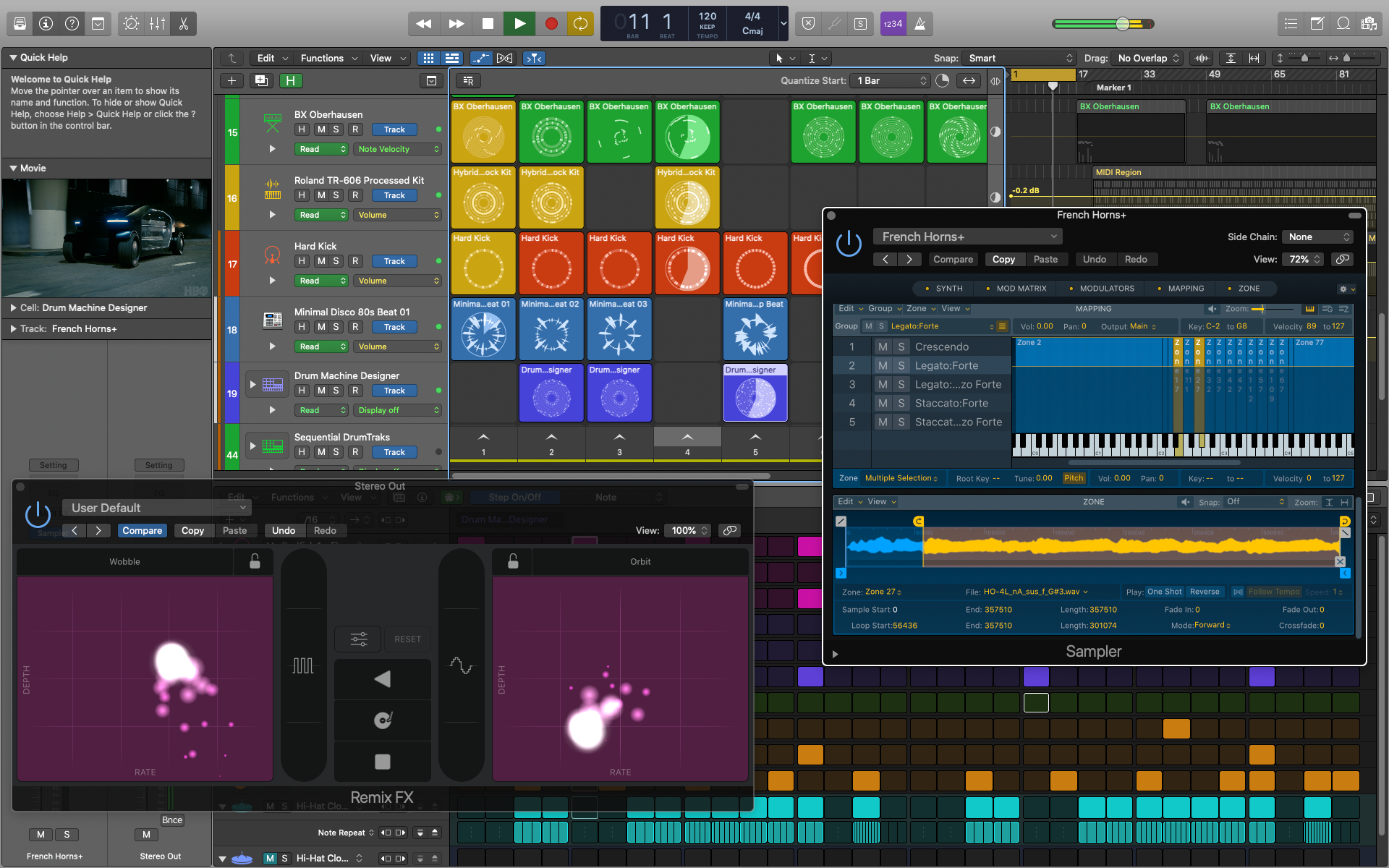Click the stop square button in Remix FX
Image resolution: width=1389 pixels, height=868 pixels.
pos(383,761)
